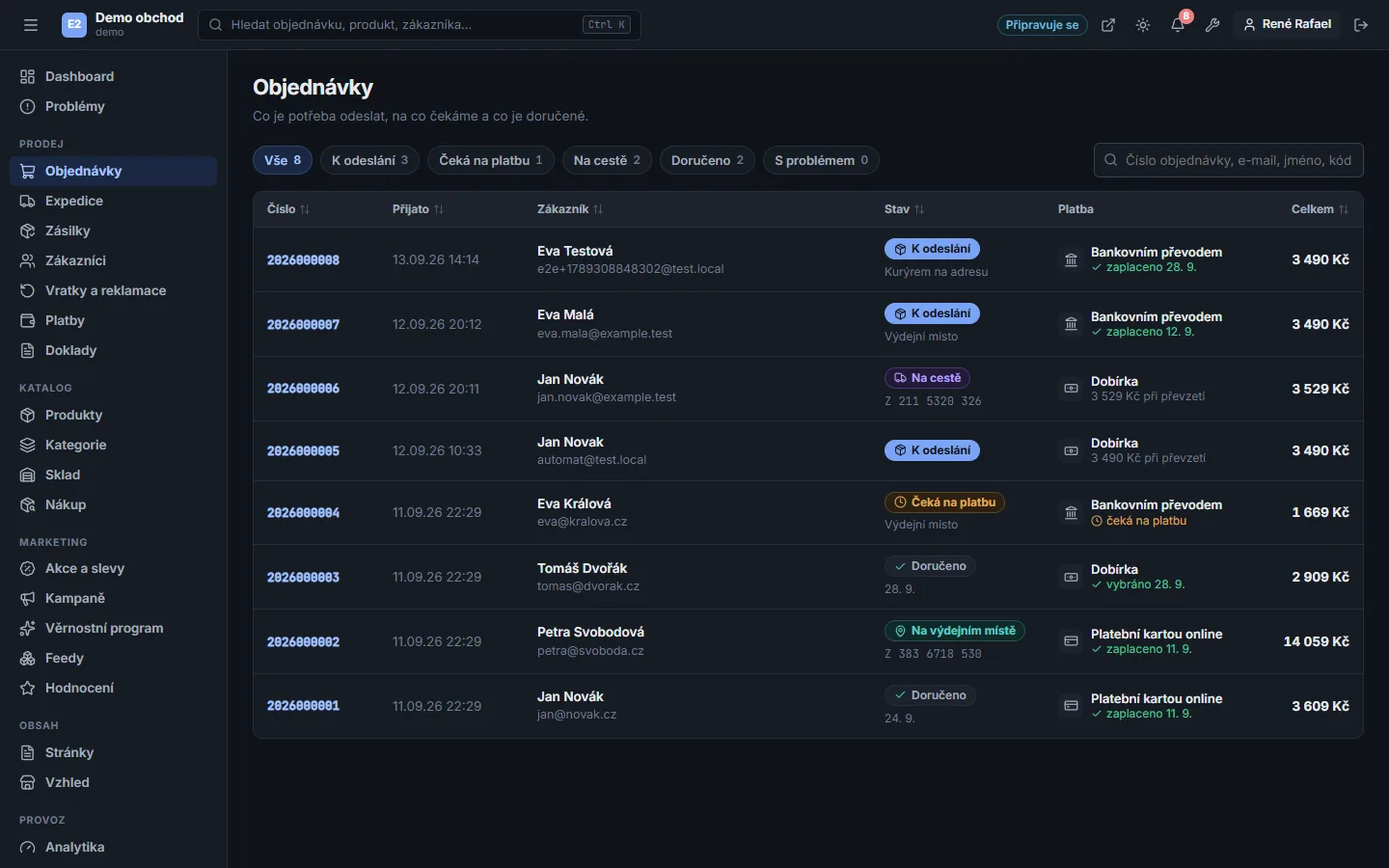Toggle the hamburger sidebar menu

click(31, 25)
